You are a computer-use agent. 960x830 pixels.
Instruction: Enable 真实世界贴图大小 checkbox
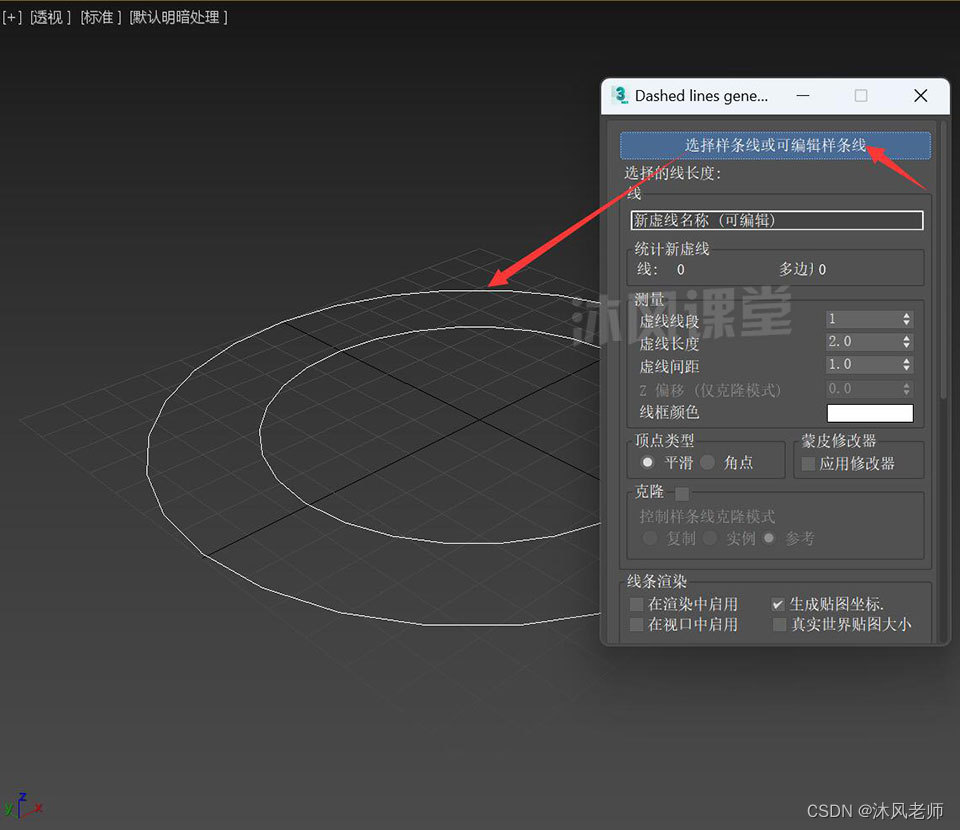(x=779, y=624)
